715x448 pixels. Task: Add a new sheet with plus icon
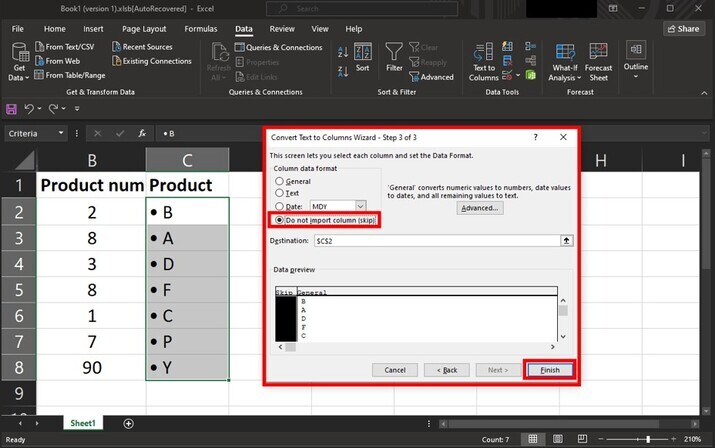tap(128, 424)
